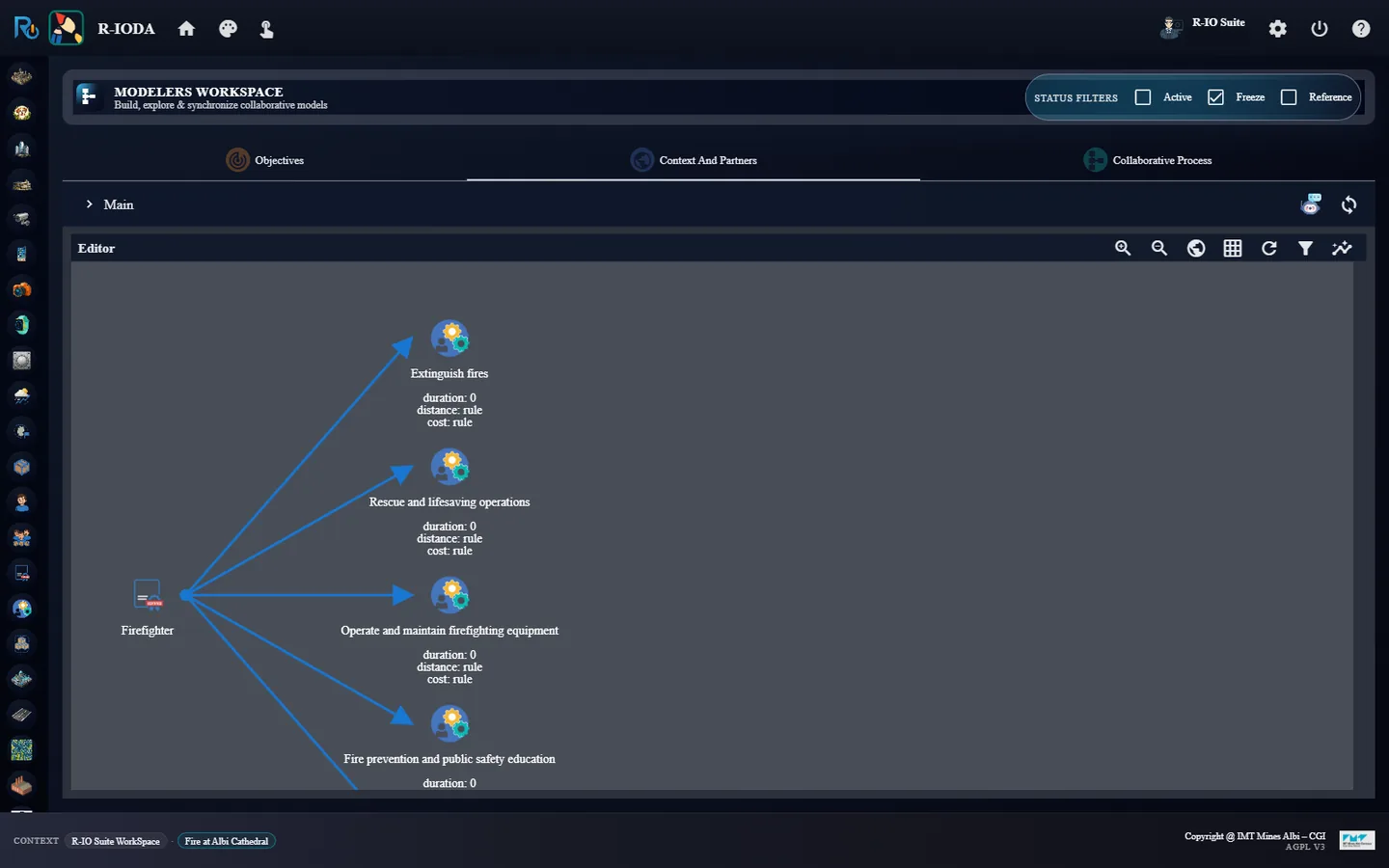Screen dimensions: 1389x868
Task: Select the Extinguish fires node icon
Action: 449,339
